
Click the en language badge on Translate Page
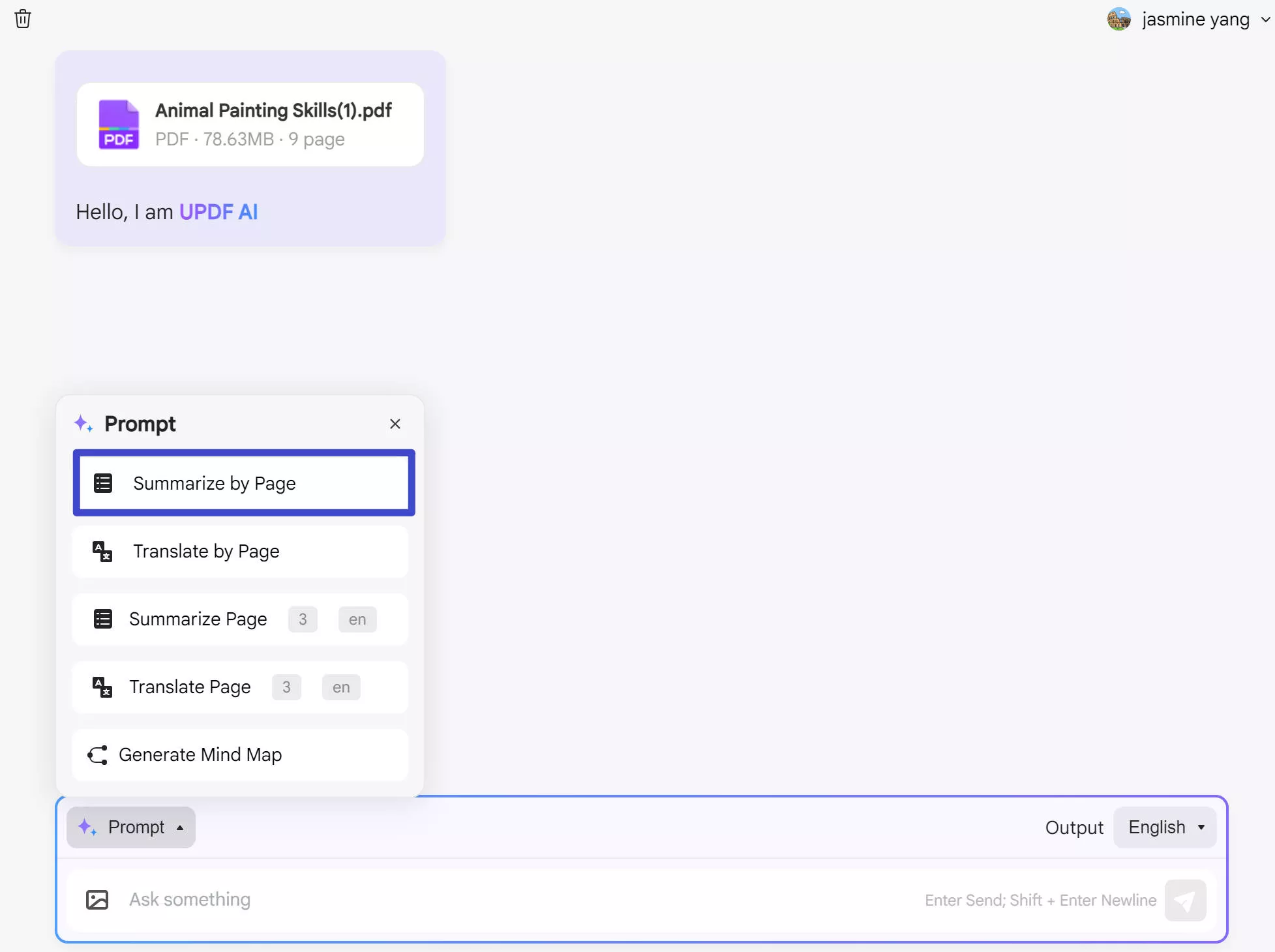click(x=340, y=687)
